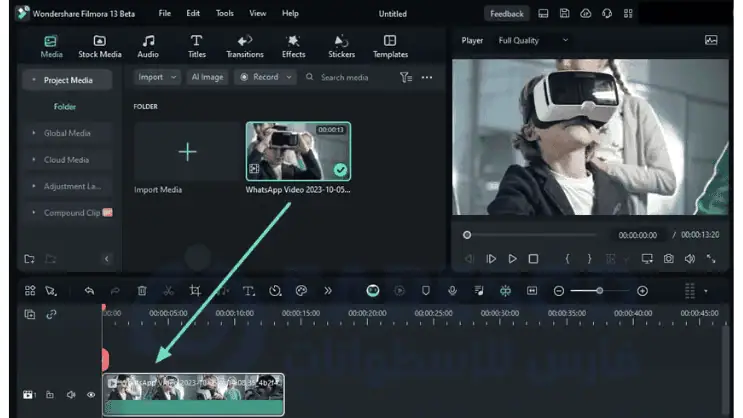Switch to the Transitions tab
The image size is (743, 418).
point(245,46)
